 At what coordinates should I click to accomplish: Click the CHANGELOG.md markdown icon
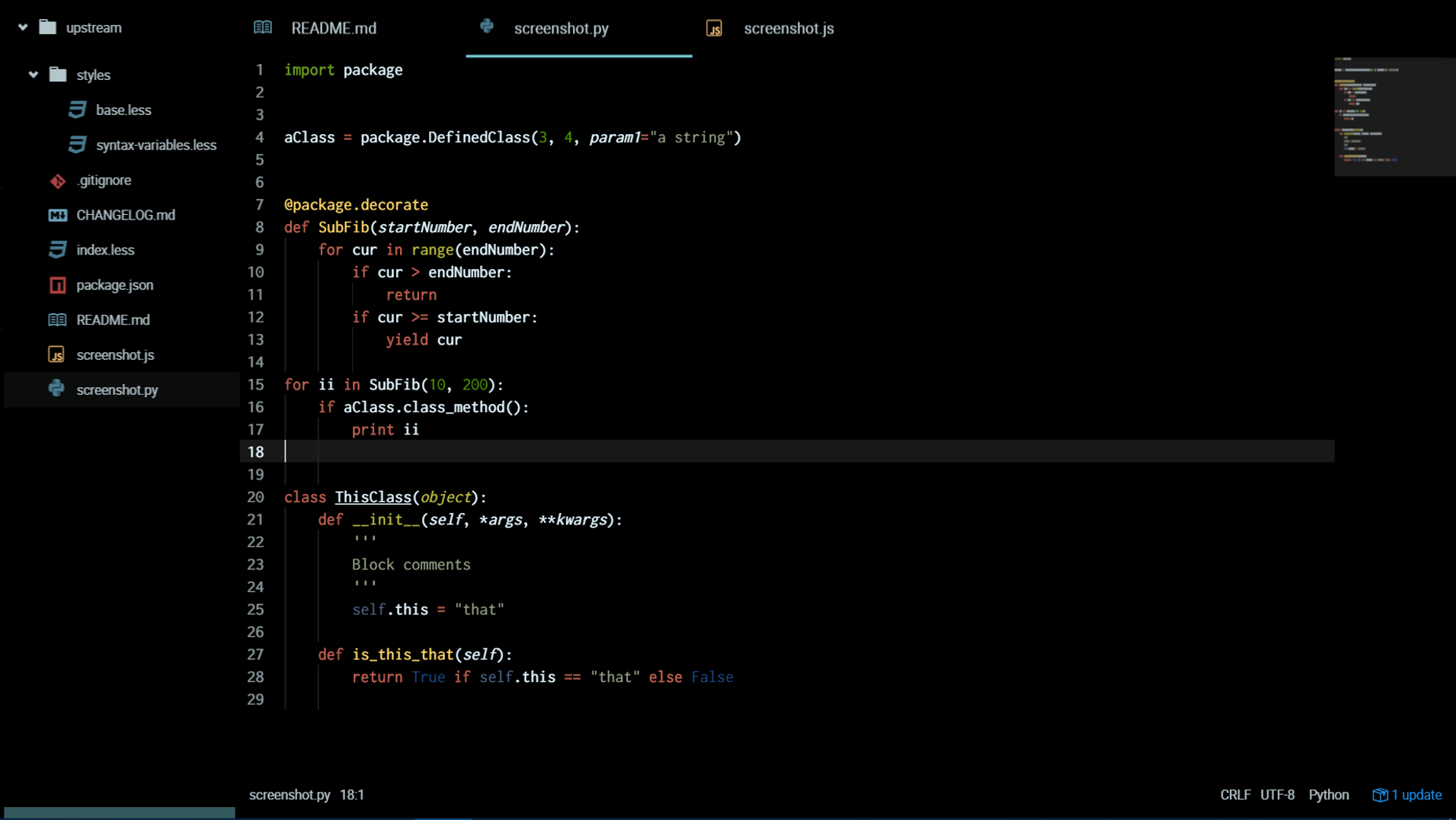(x=58, y=216)
